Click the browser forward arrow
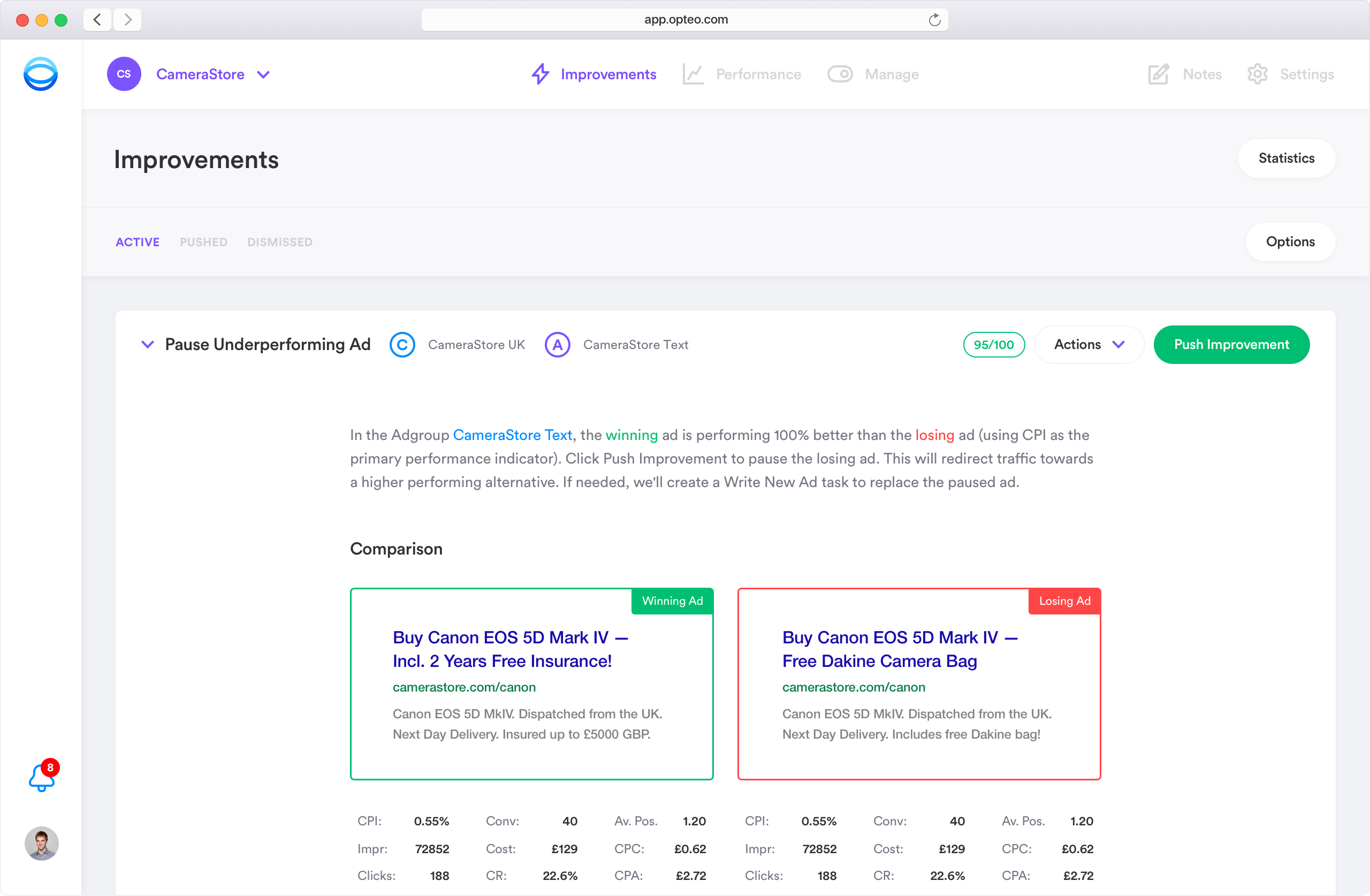Viewport: 1370px width, 896px height. (127, 20)
